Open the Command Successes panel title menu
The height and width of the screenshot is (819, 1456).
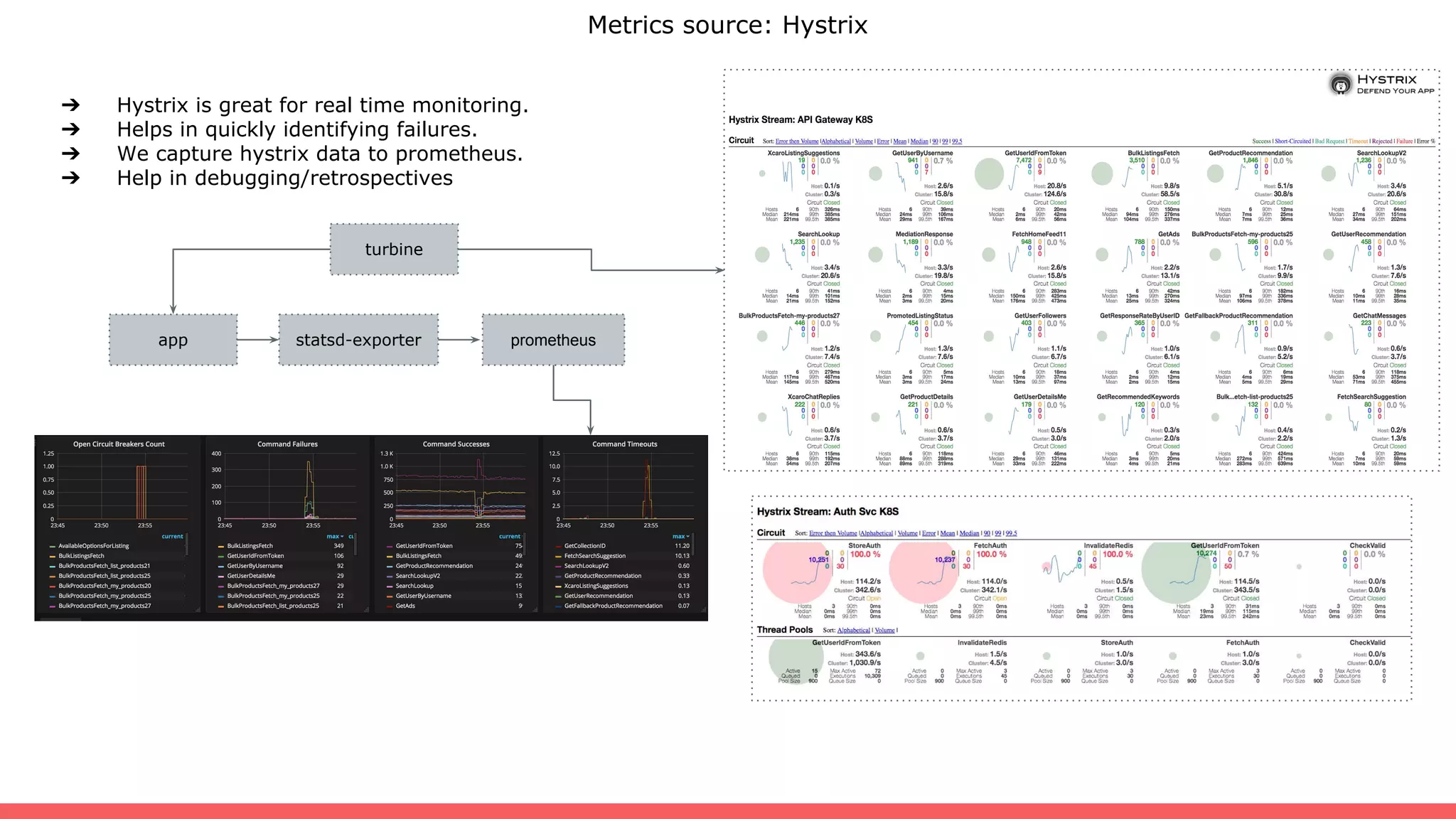(x=456, y=444)
